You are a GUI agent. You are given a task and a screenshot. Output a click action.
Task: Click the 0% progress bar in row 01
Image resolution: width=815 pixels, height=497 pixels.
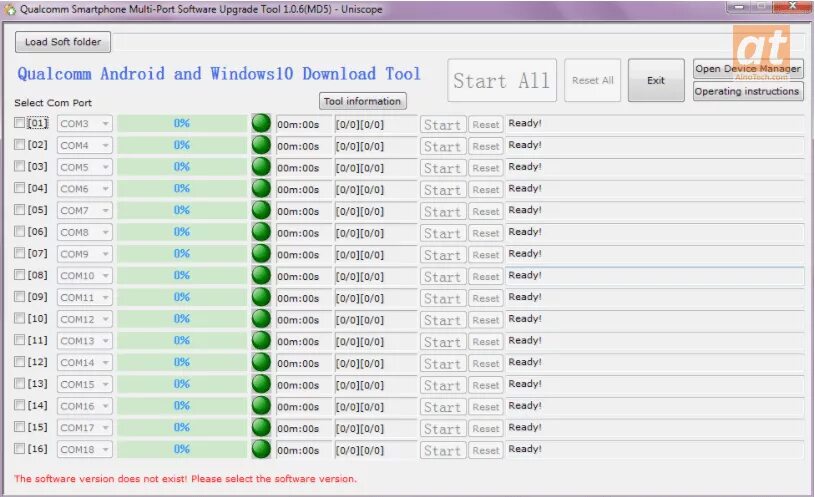pos(182,124)
